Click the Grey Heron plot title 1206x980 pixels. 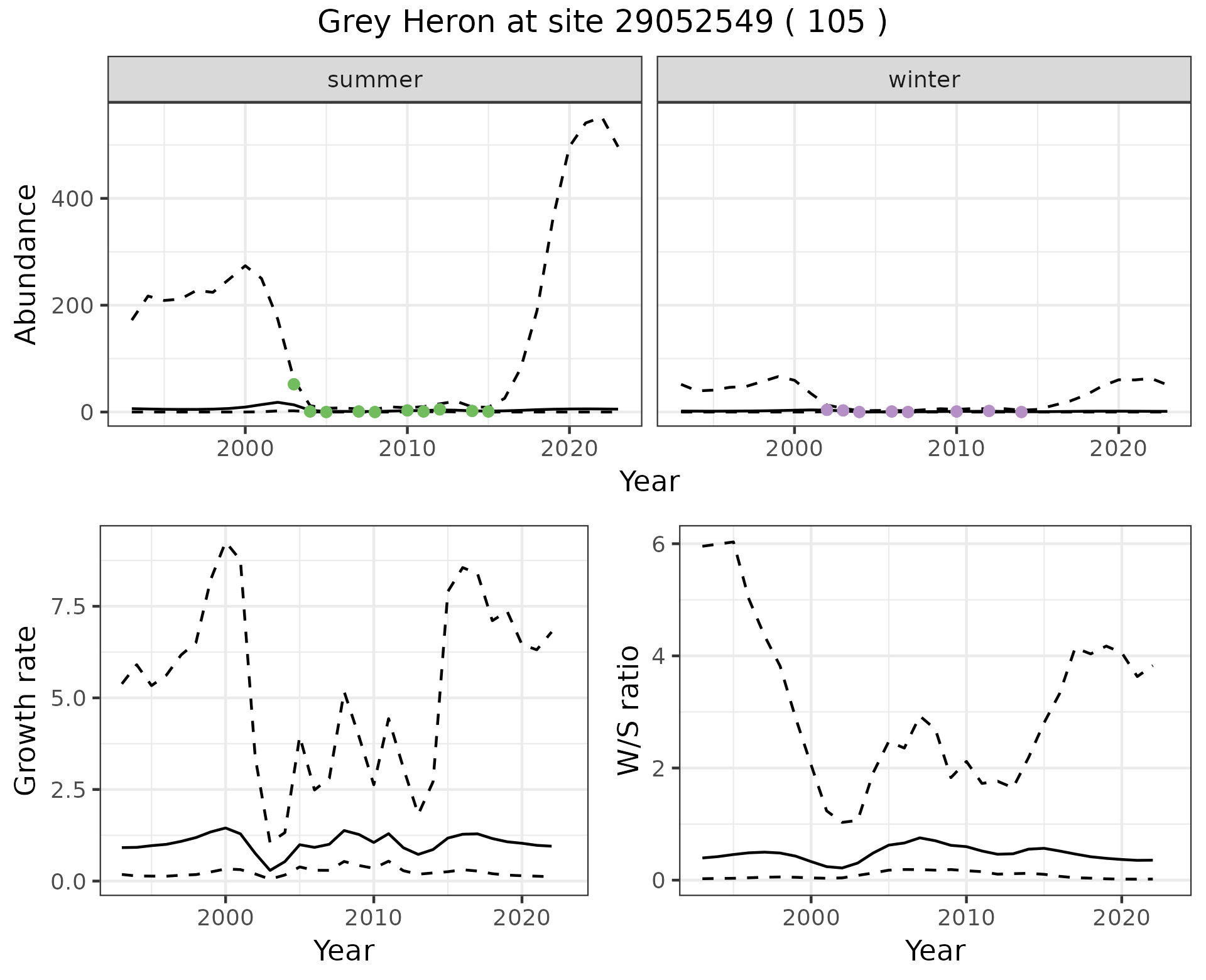pyautogui.click(x=602, y=23)
